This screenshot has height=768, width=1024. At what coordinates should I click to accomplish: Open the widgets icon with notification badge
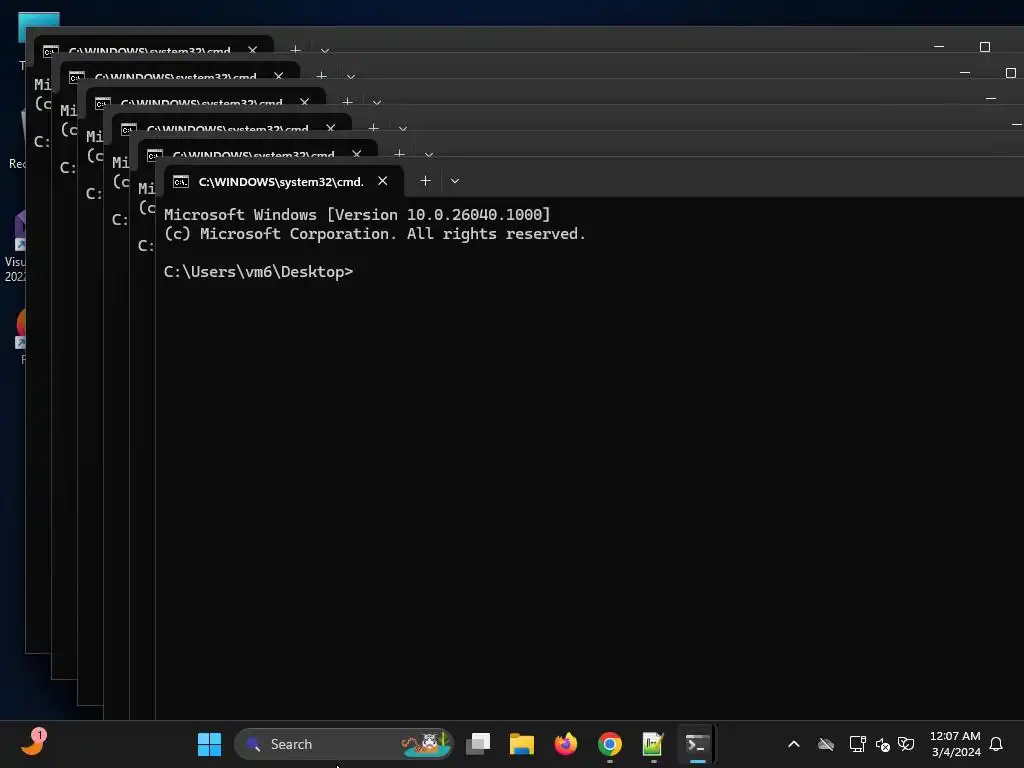(33, 742)
